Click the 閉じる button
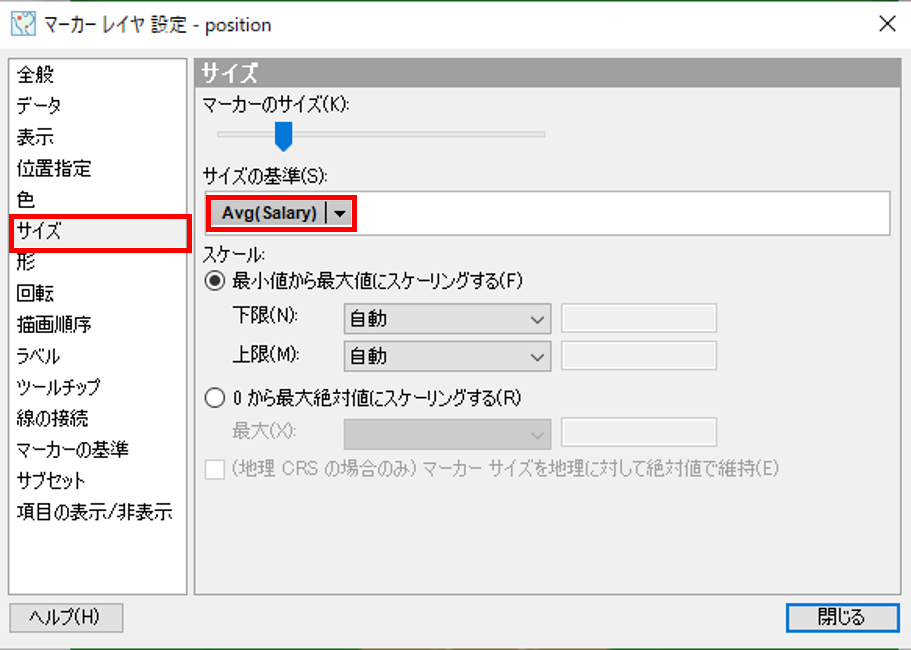The width and height of the screenshot is (911, 650). 842,617
